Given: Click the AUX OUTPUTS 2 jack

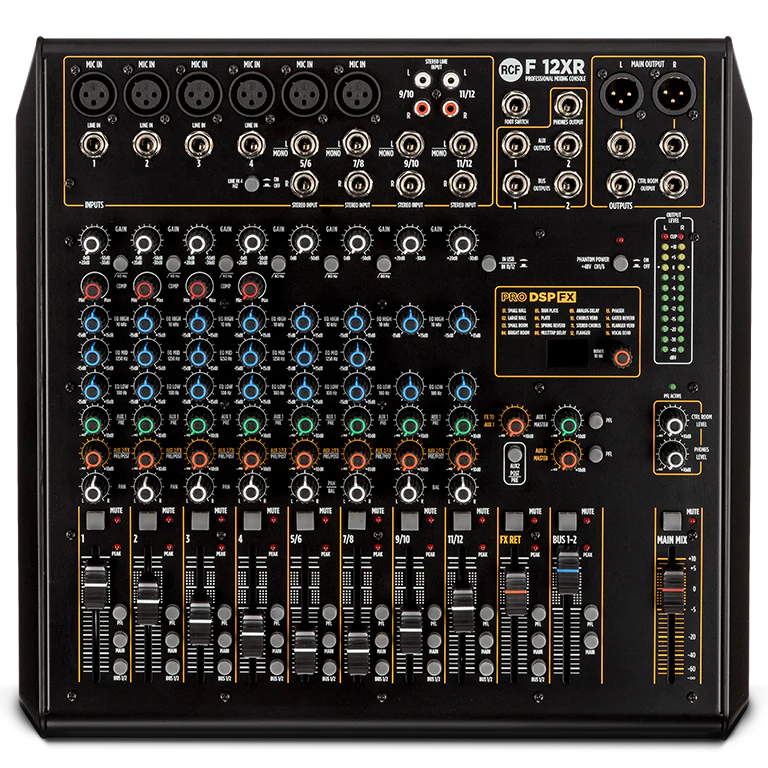Looking at the screenshot, I should [568, 145].
